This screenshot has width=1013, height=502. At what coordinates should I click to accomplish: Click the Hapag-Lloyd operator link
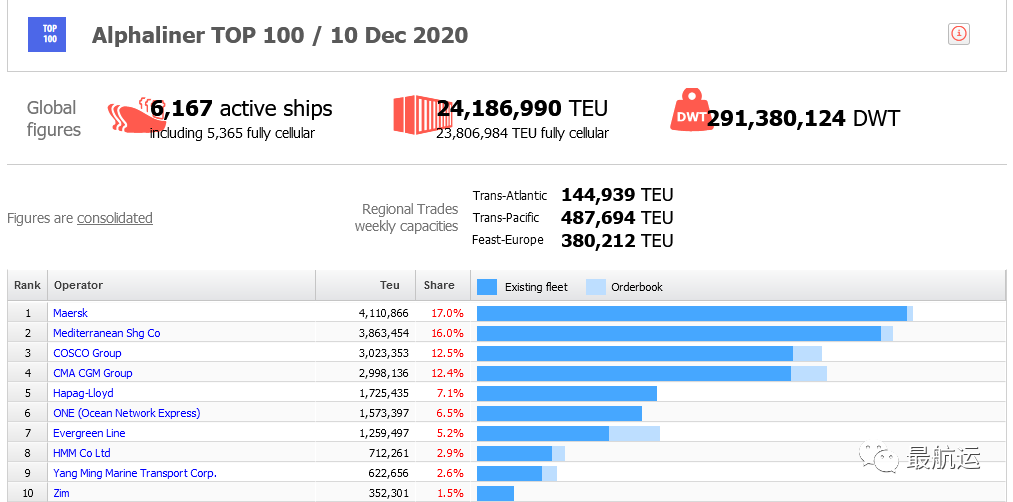coord(83,393)
